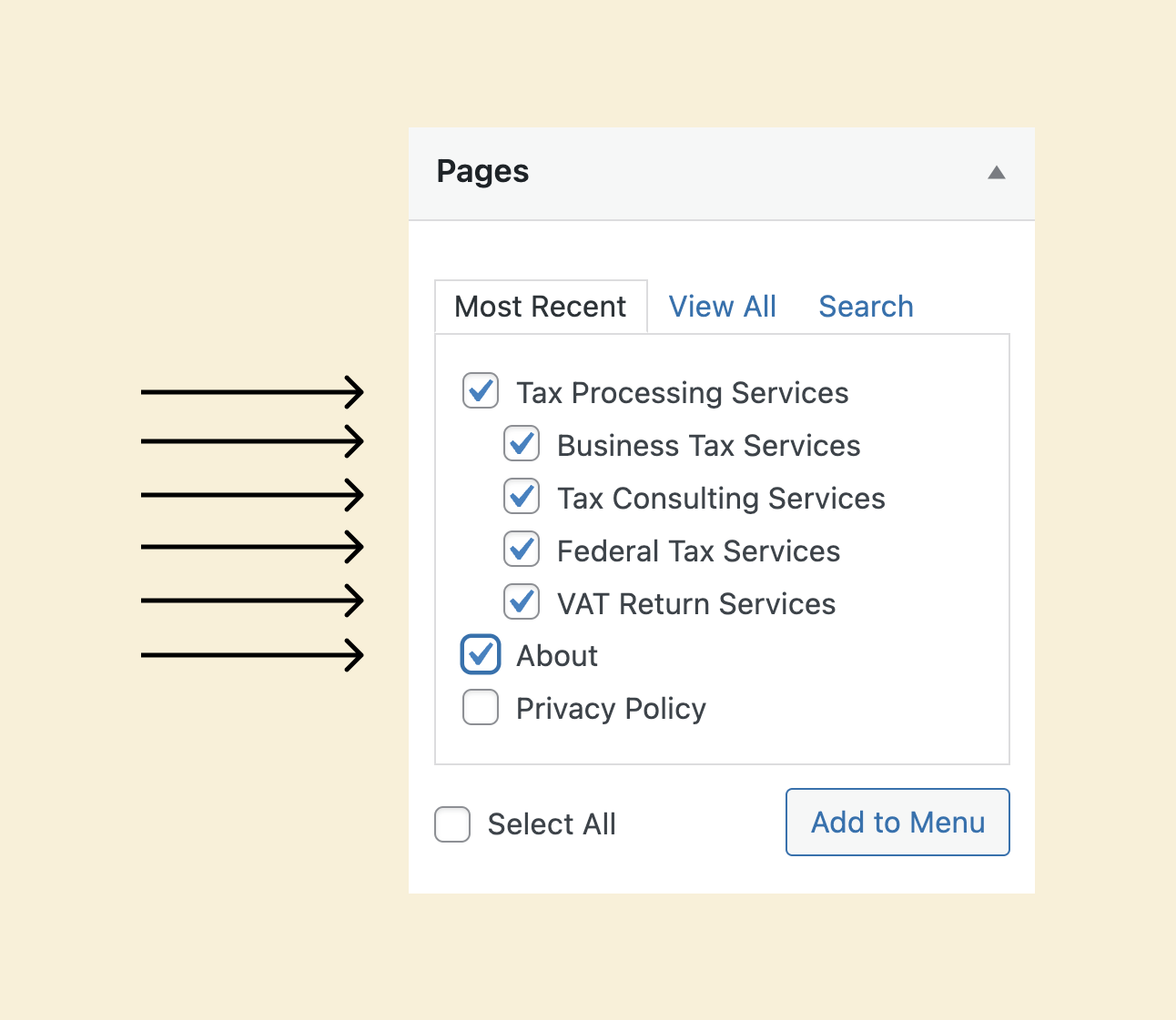Screen dimensions: 1176x1020
Task: Click the 'Tax Processing Services' label text
Action: tap(683, 393)
